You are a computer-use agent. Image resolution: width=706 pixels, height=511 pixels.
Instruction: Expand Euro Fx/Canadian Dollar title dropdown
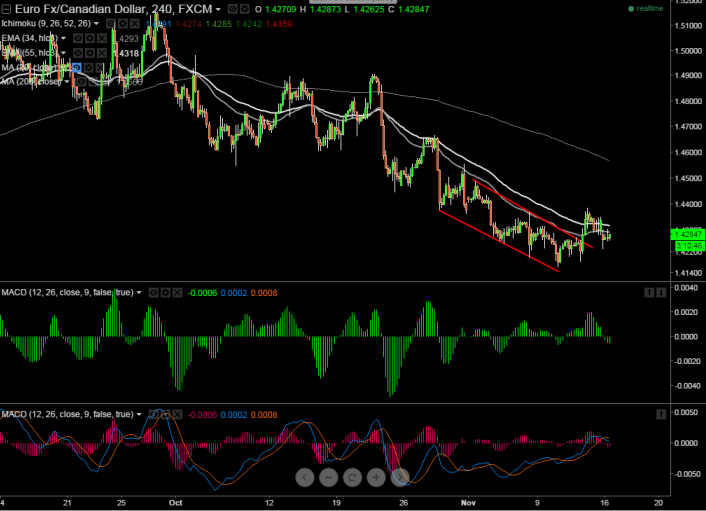pyautogui.click(x=219, y=9)
